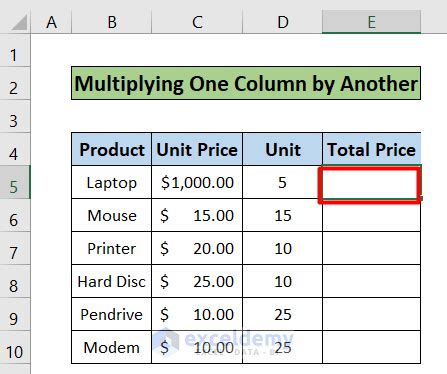The image size is (447, 374).
Task: Click the 'Unit' header cell
Action: (x=283, y=149)
